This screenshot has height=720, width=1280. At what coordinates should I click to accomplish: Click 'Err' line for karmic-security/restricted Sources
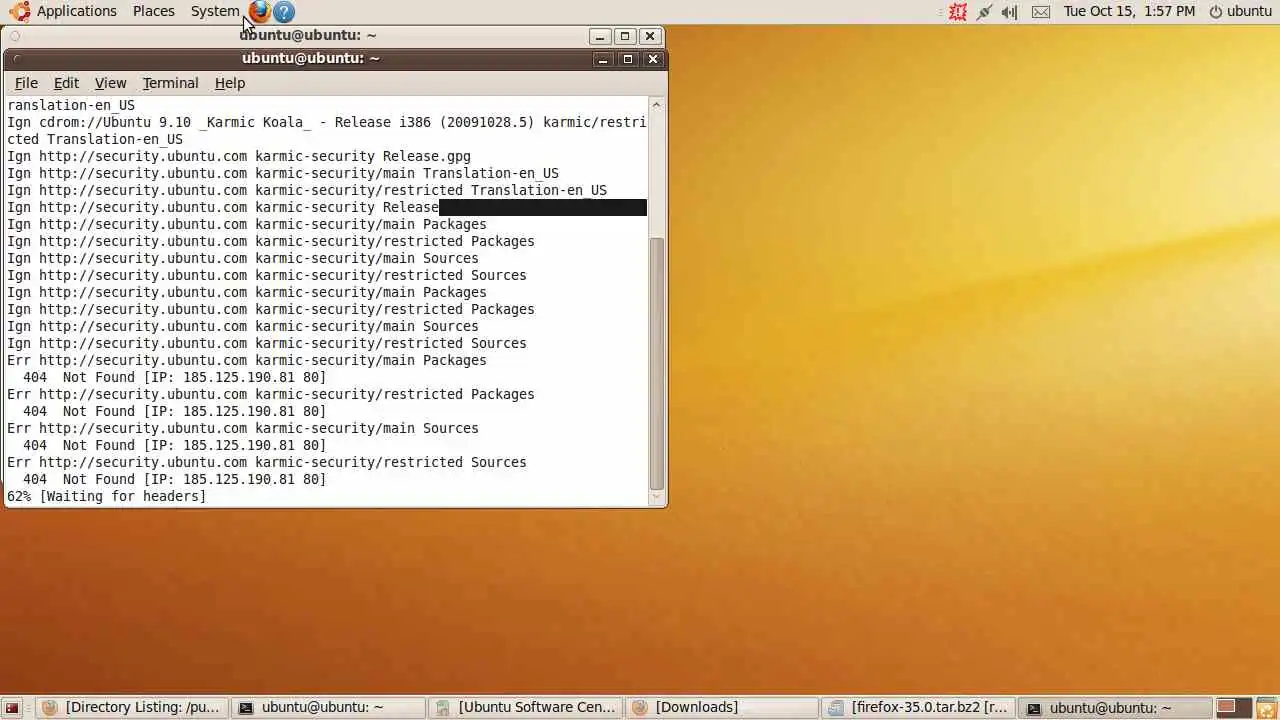(267, 462)
